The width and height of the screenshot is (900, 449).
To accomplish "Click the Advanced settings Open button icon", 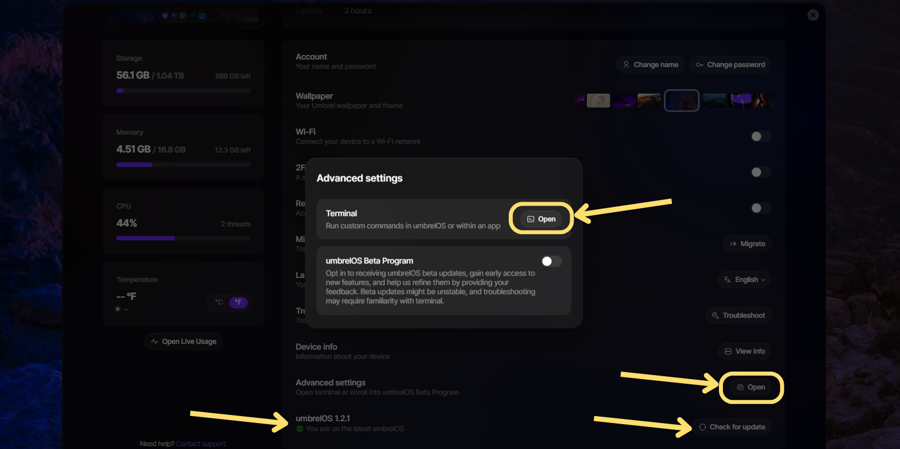I will tap(740, 388).
